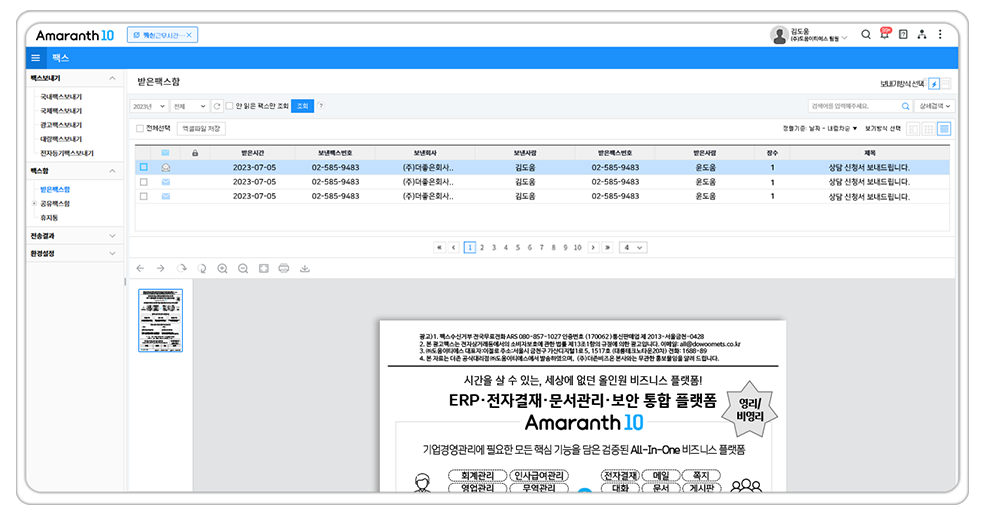This screenshot has height=517, width=984.
Task: Open the 전체 filter dropdown
Action: tap(190, 106)
